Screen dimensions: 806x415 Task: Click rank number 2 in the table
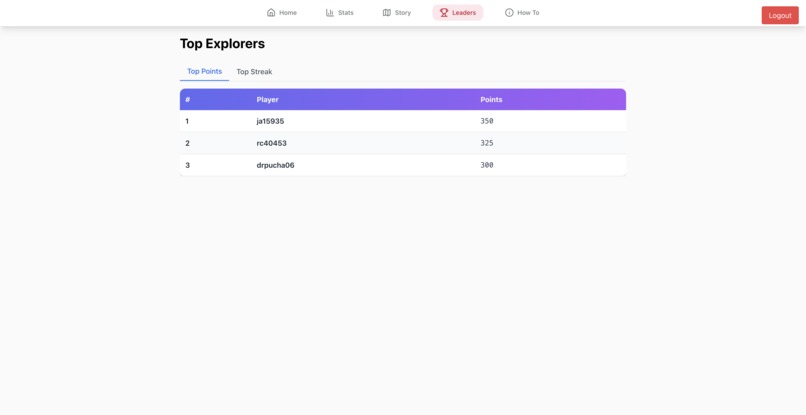[x=188, y=143]
